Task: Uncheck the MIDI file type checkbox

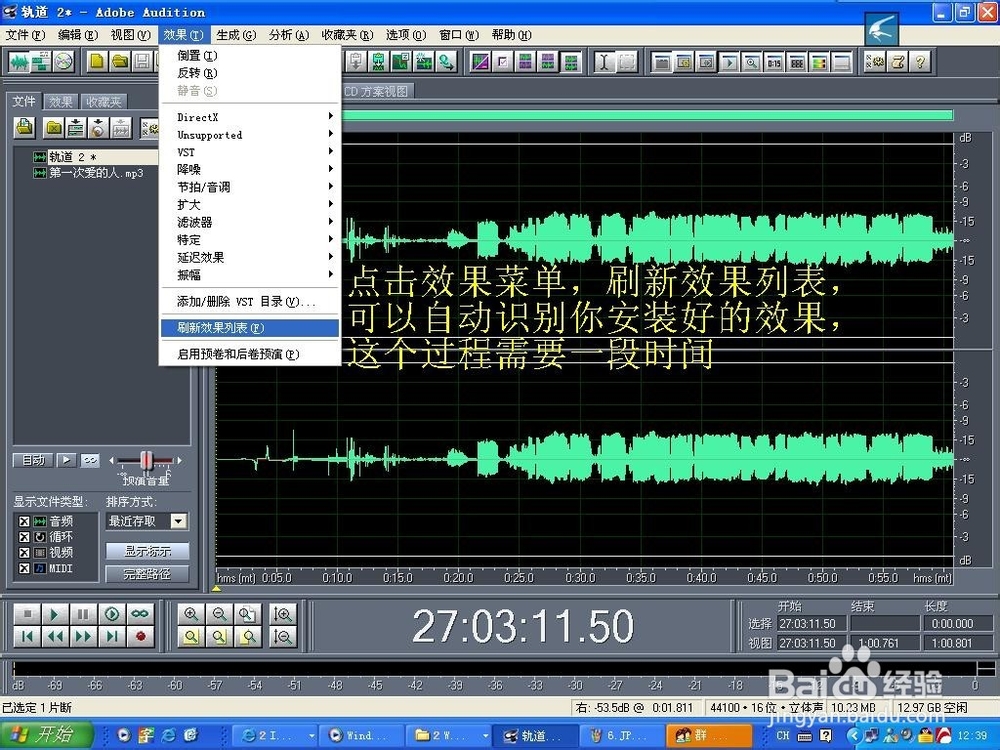Action: [x=24, y=568]
